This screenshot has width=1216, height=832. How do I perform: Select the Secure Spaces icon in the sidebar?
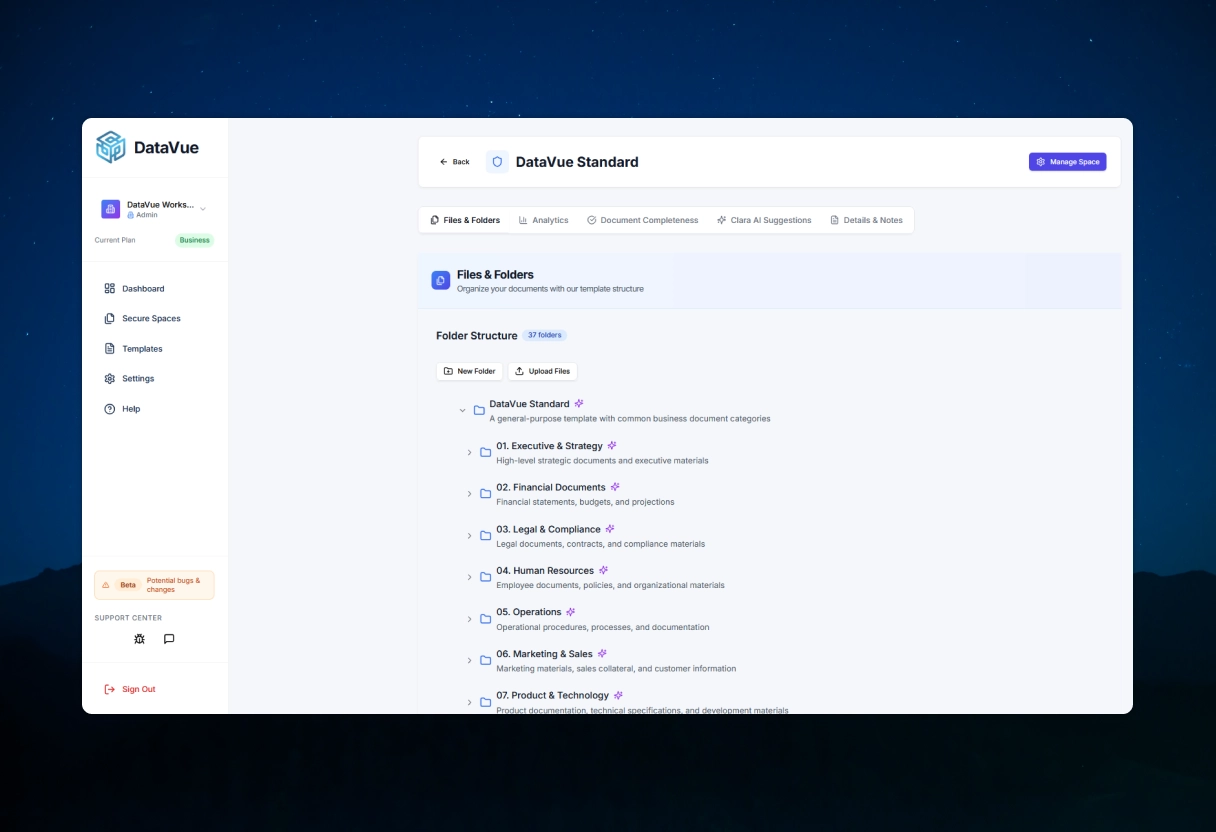click(x=110, y=318)
